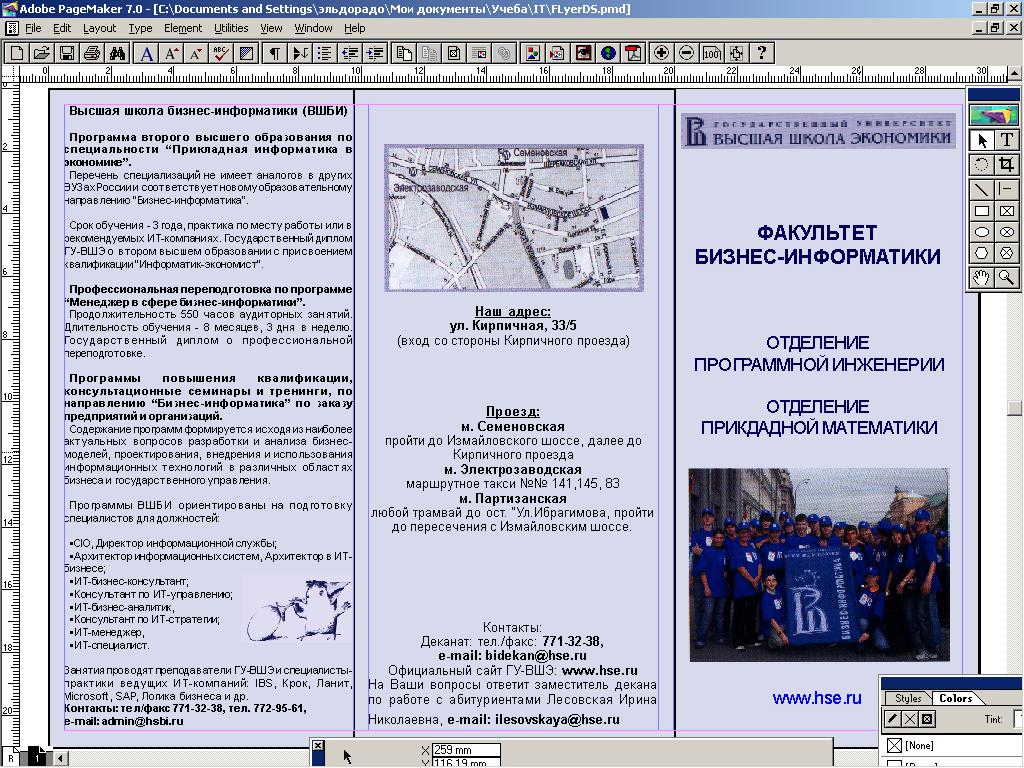This screenshot has width=1024, height=768.
Task: Apply bullets and numbering from toolbar
Action: click(325, 53)
